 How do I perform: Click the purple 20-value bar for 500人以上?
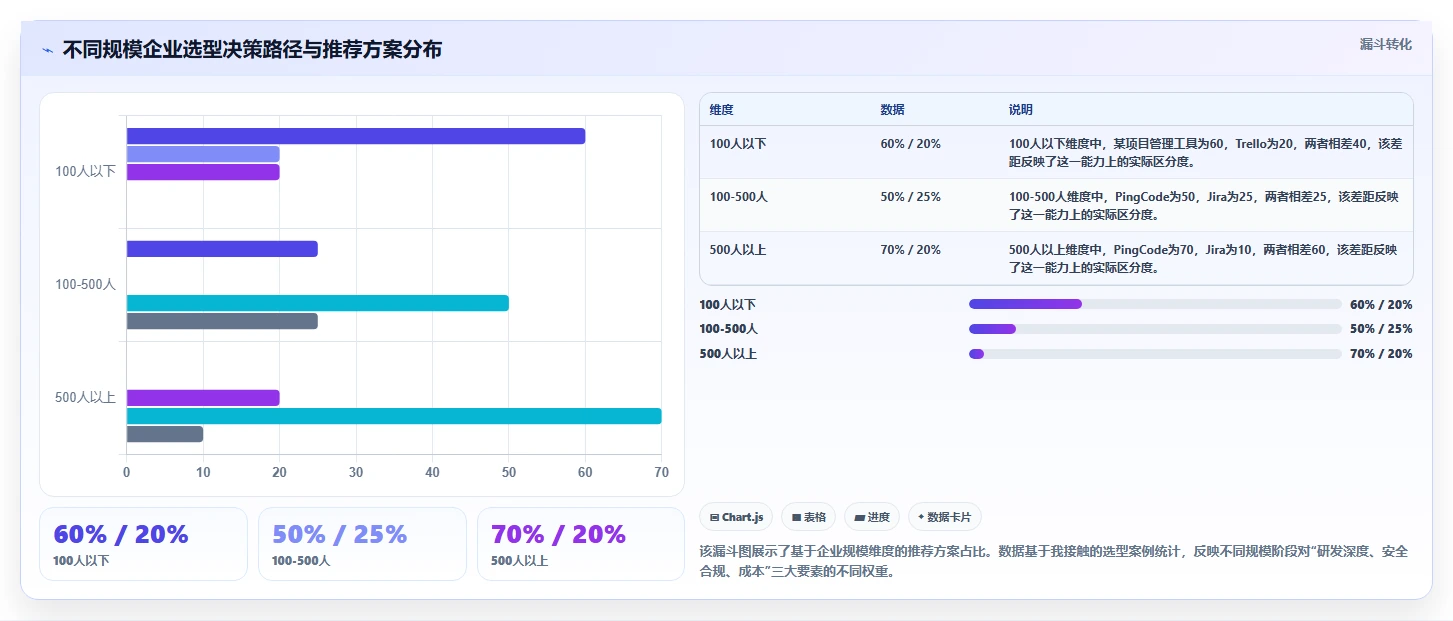203,398
